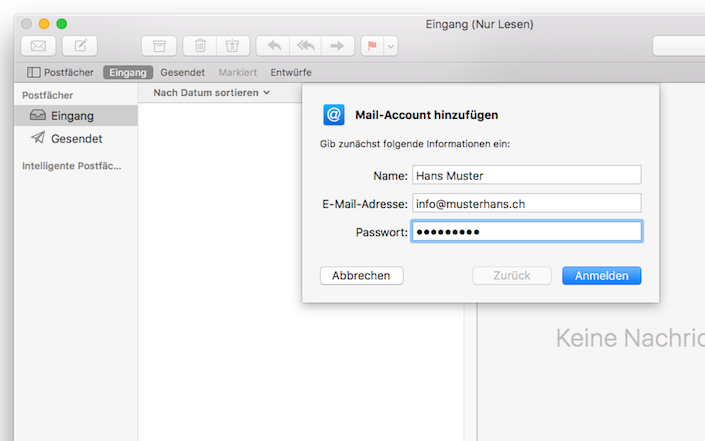Click into the Passwort field
The width and height of the screenshot is (705, 441).
(x=526, y=231)
